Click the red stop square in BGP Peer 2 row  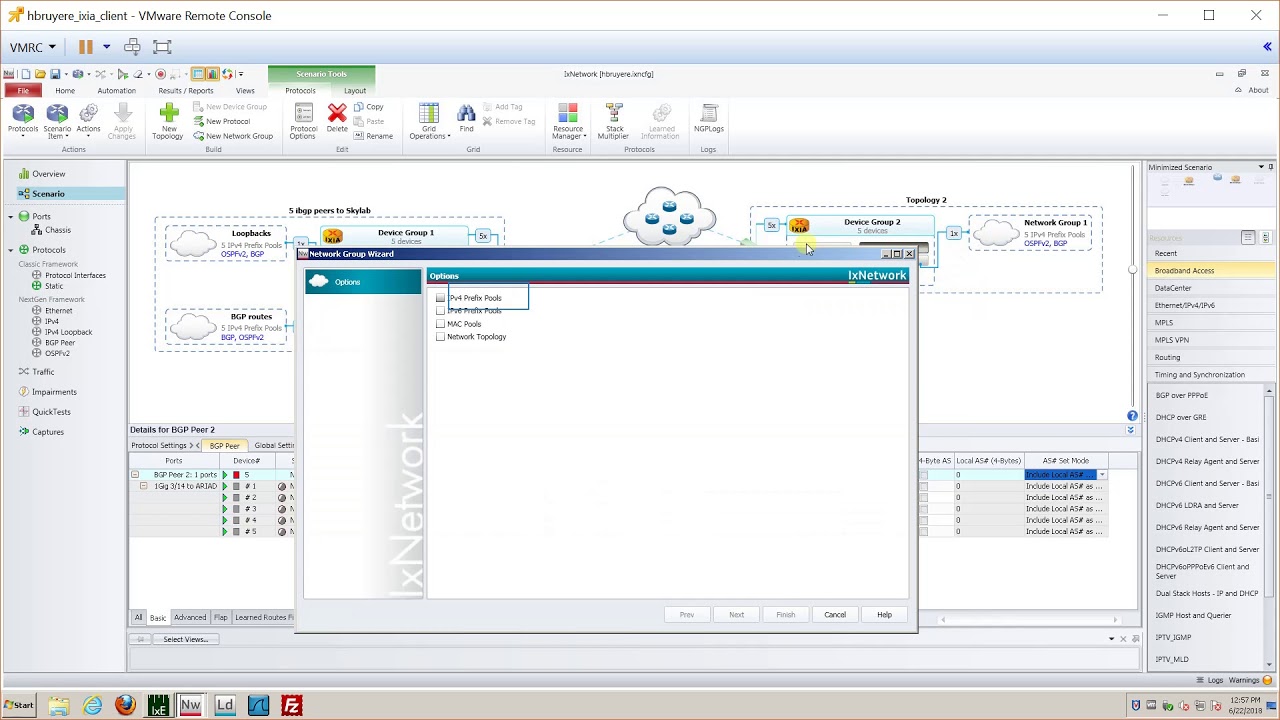pyautogui.click(x=236, y=475)
